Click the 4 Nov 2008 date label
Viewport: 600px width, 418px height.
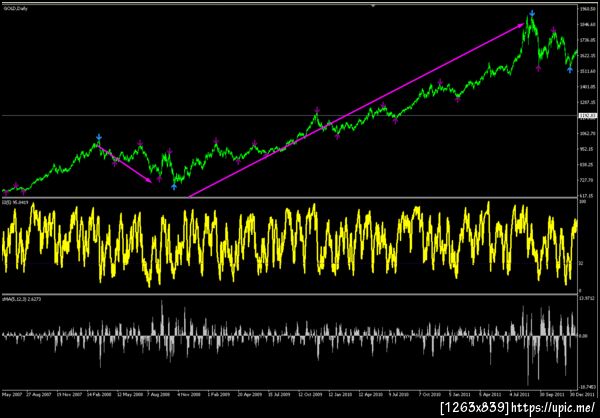coord(191,394)
